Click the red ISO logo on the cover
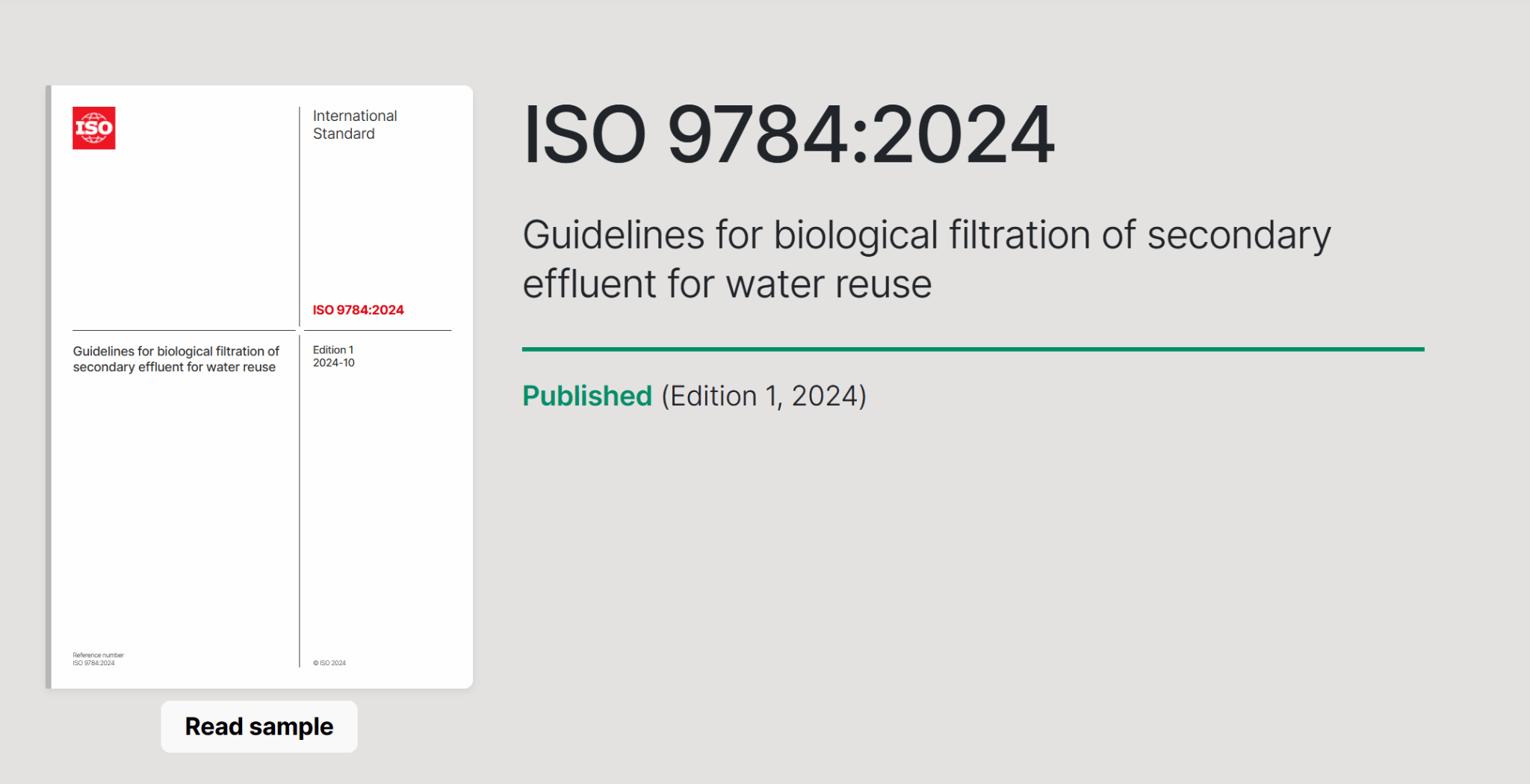The height and width of the screenshot is (784, 1530). click(94, 128)
